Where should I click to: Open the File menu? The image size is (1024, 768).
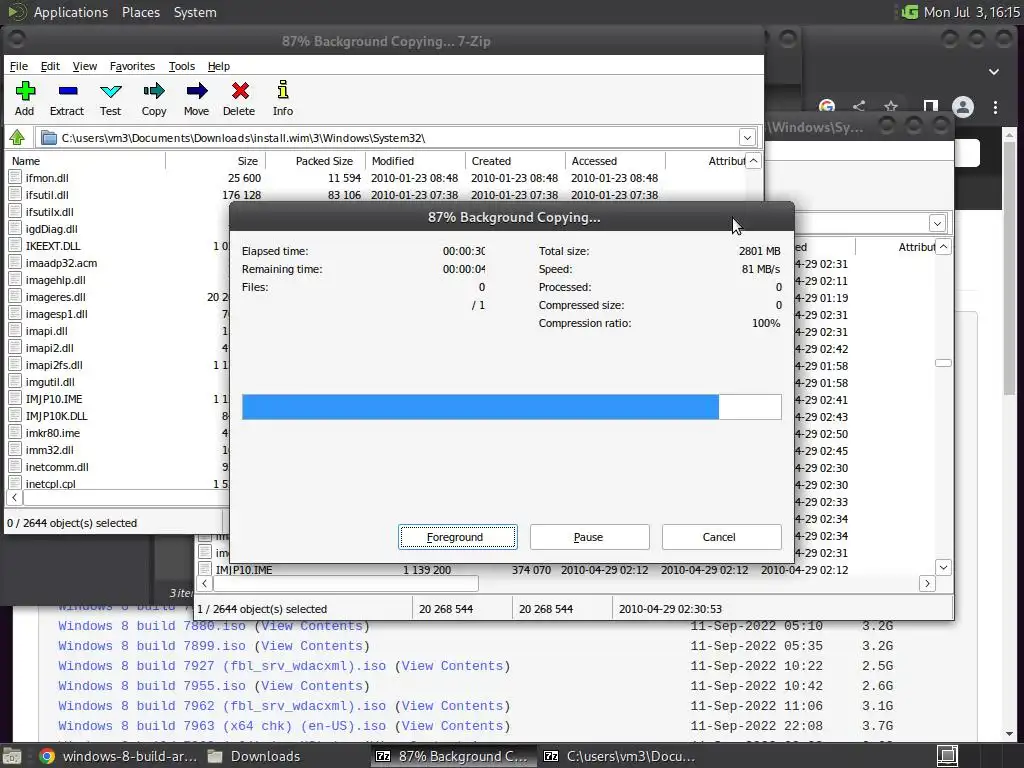pos(19,66)
